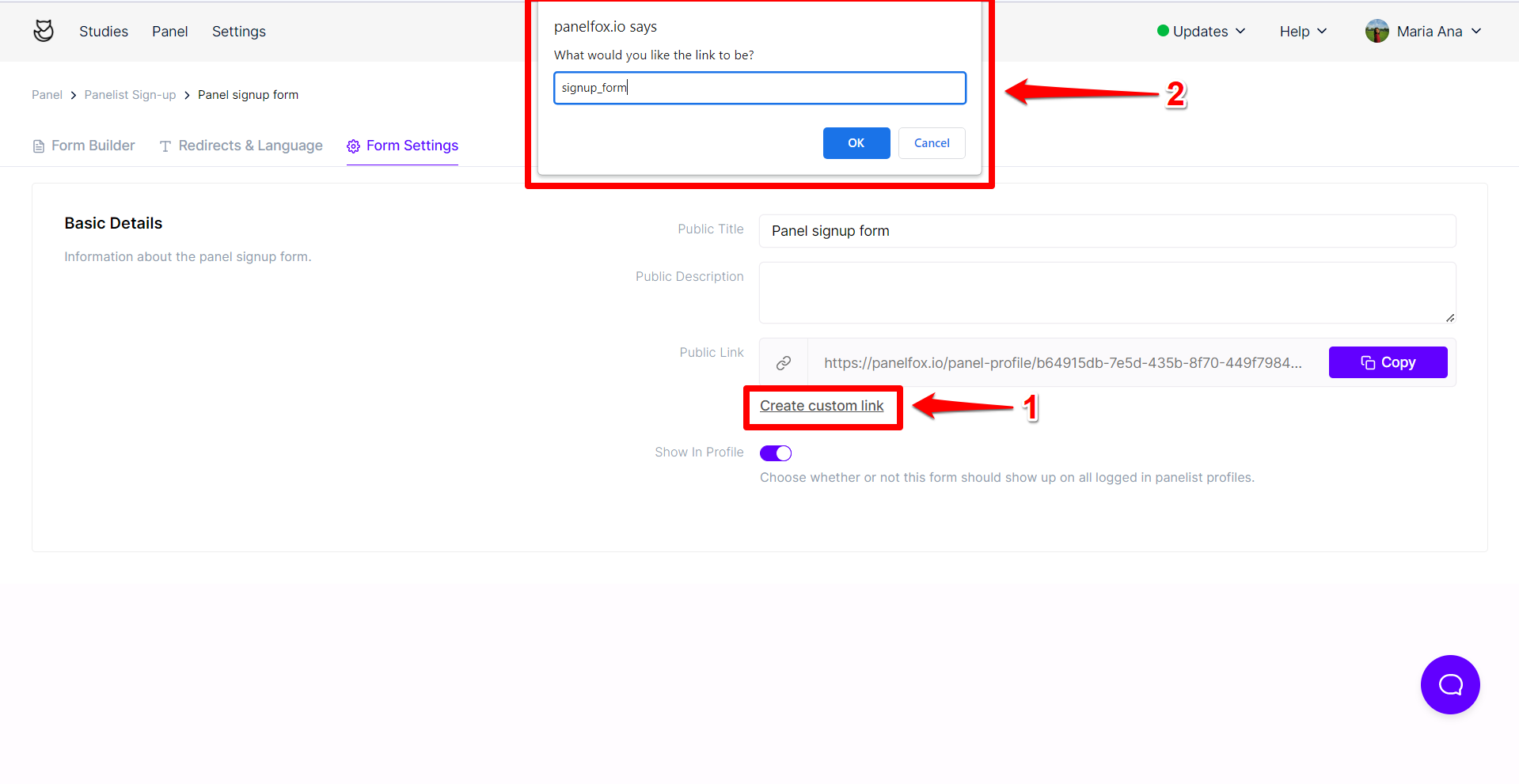Go to Panel in the breadcrumb
This screenshot has width=1519, height=784.
[47, 95]
